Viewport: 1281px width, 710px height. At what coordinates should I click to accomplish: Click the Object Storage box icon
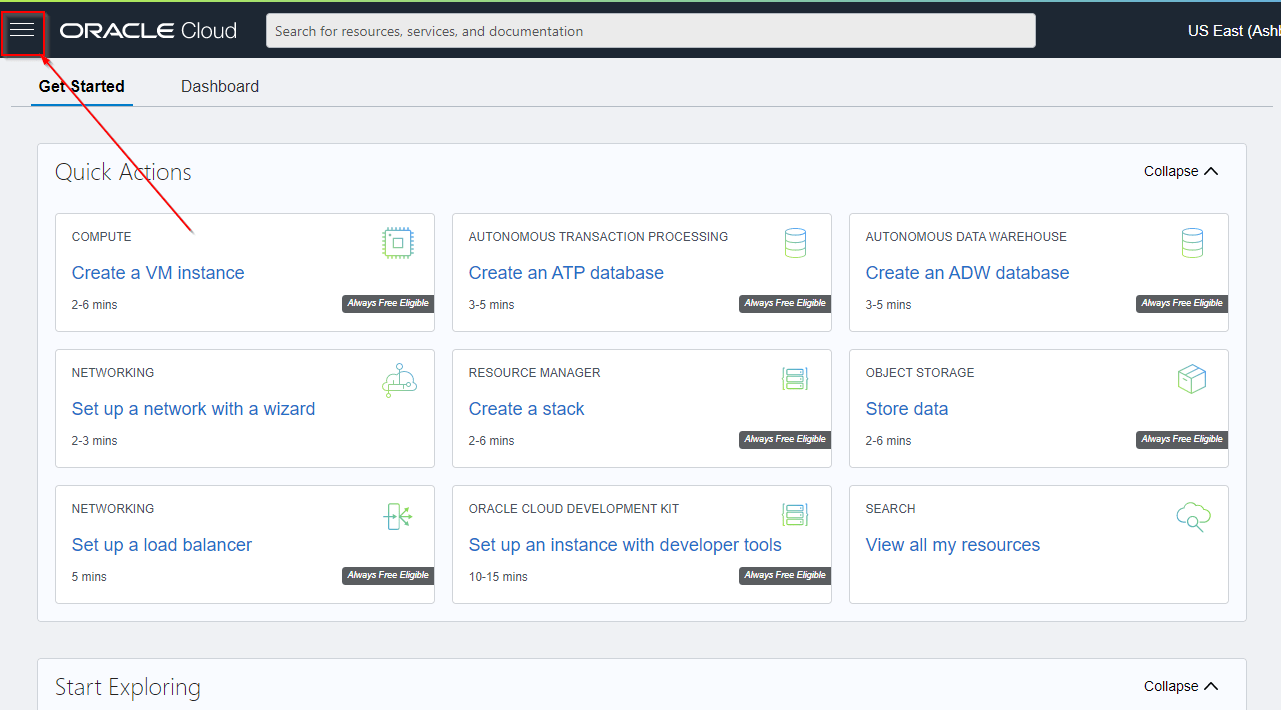[x=1192, y=379]
